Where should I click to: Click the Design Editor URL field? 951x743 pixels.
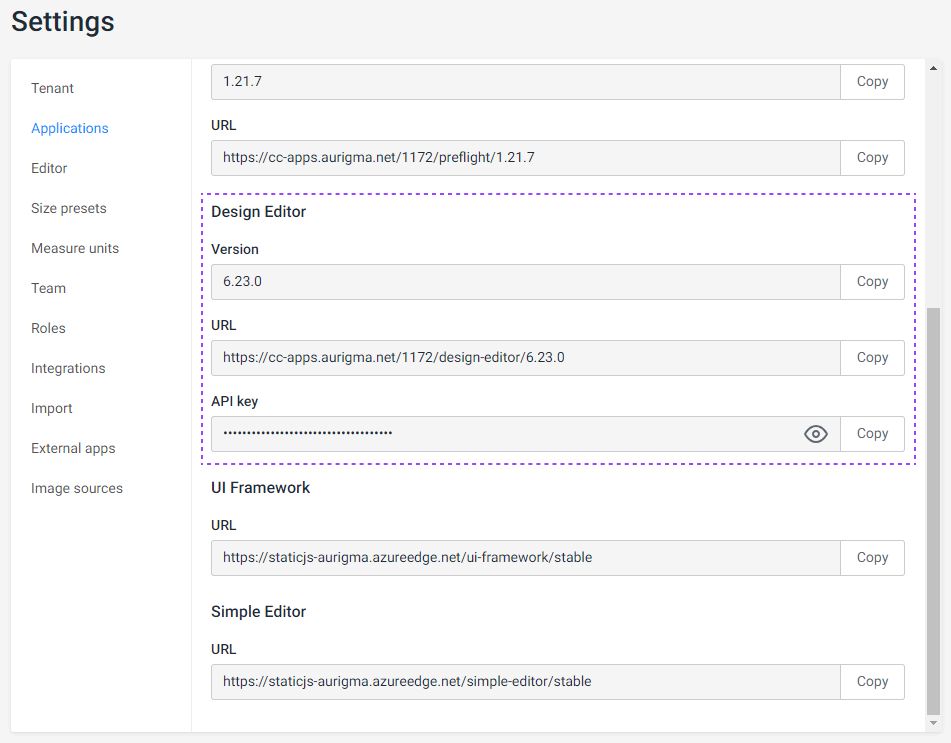[525, 358]
